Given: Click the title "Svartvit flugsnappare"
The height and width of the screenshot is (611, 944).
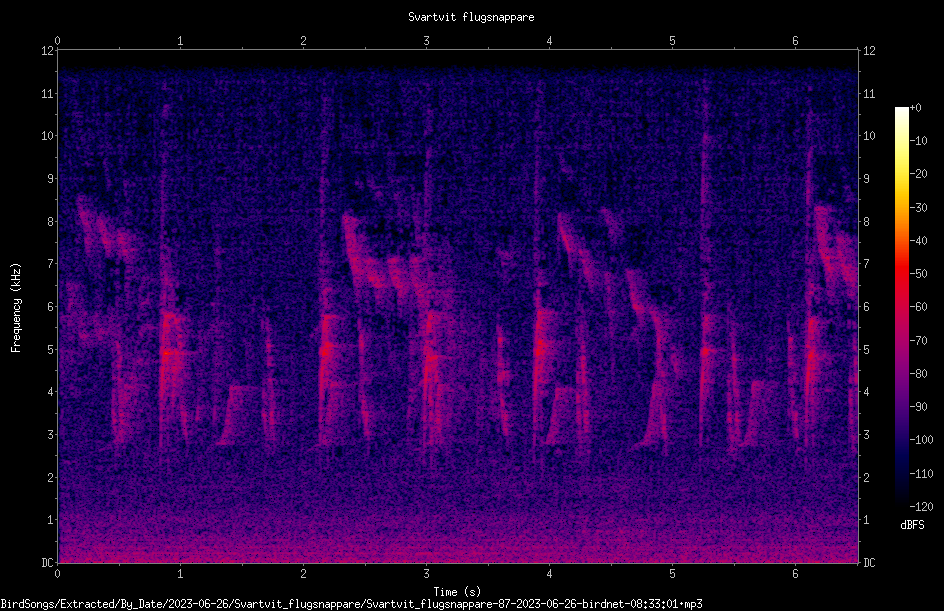Looking at the screenshot, I should point(471,17).
